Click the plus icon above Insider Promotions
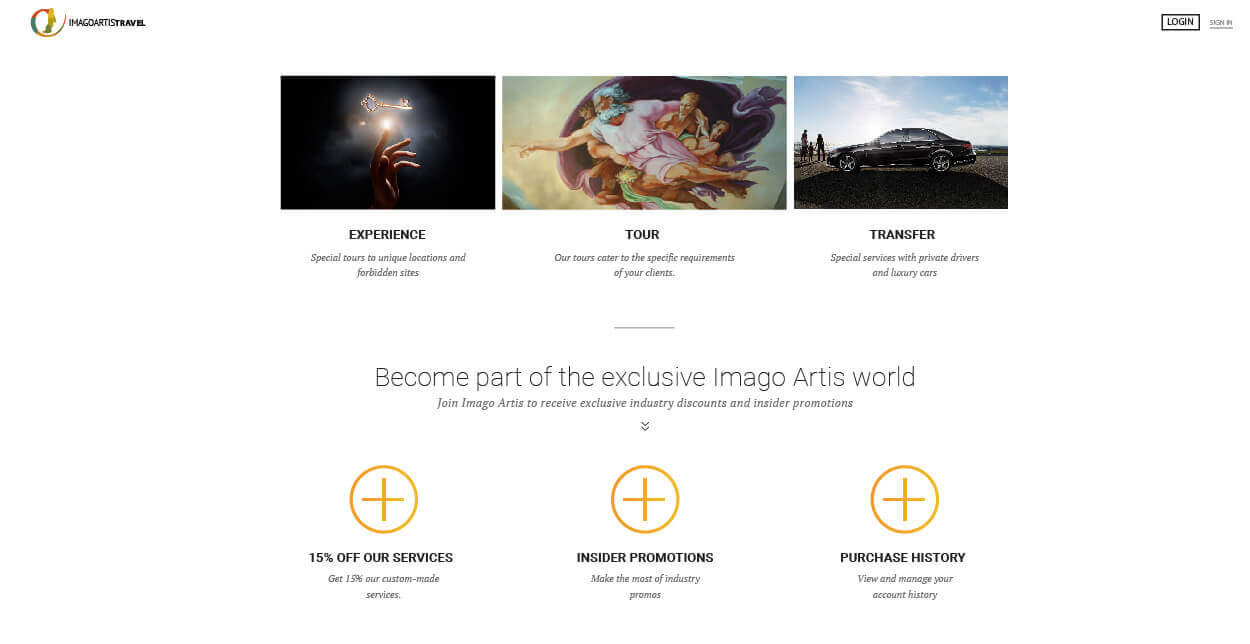This screenshot has height=644, width=1250. [x=645, y=499]
